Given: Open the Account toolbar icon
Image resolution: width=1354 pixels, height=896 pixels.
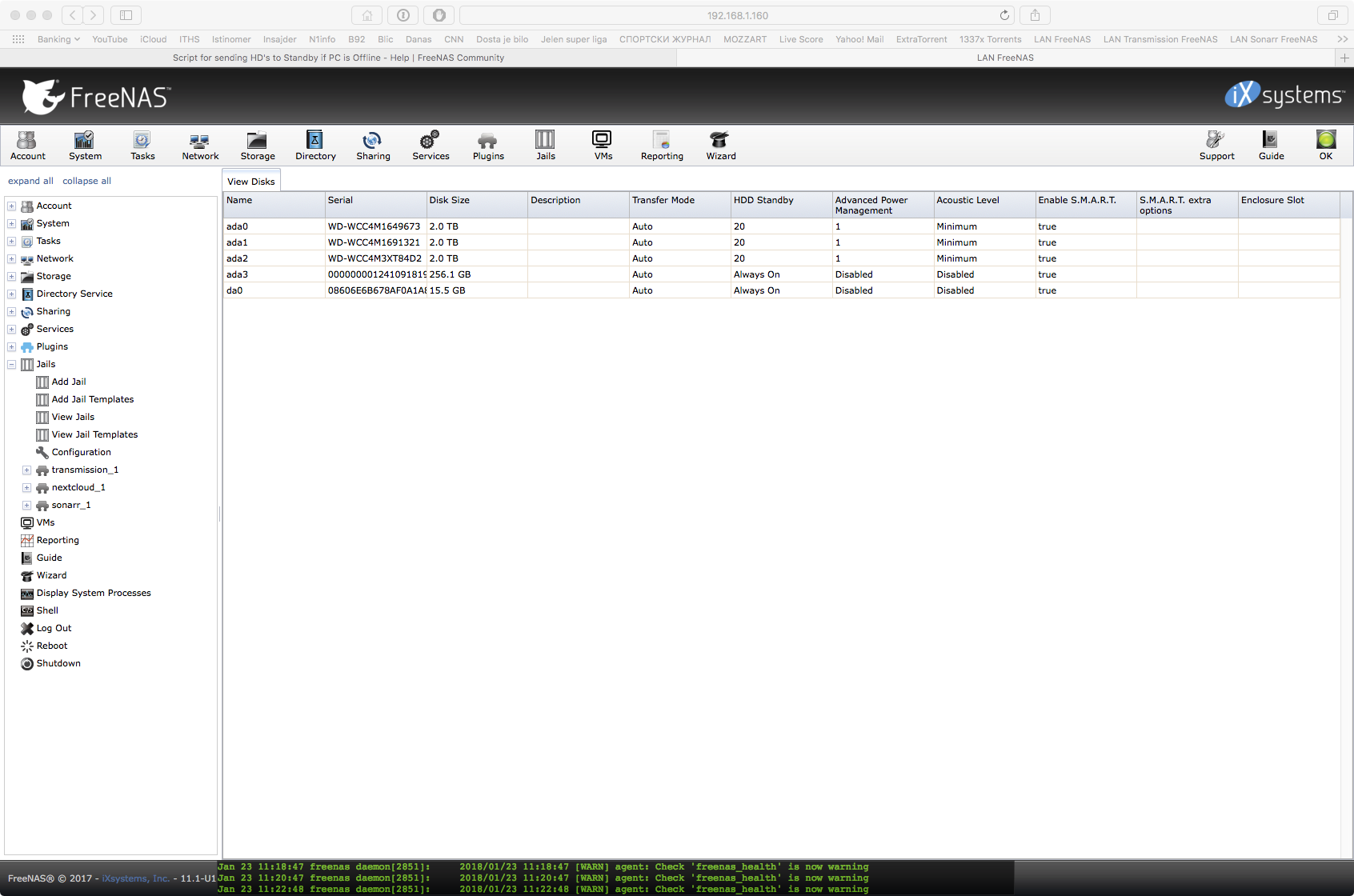Looking at the screenshot, I should (27, 146).
